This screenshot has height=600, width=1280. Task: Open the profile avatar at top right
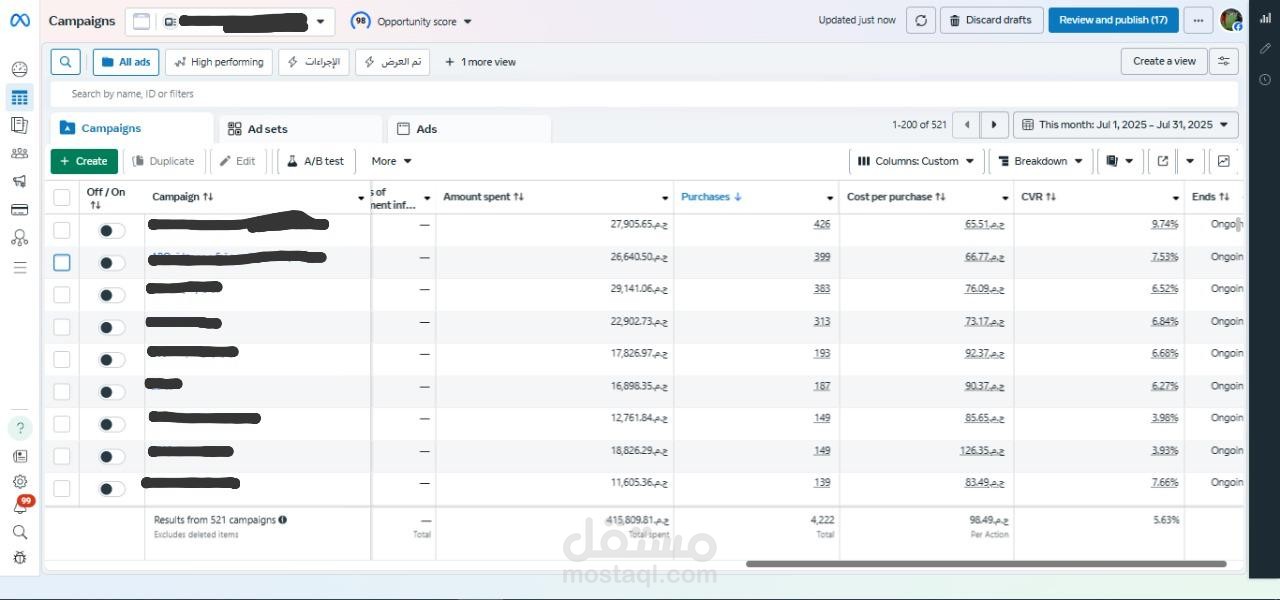point(1231,20)
